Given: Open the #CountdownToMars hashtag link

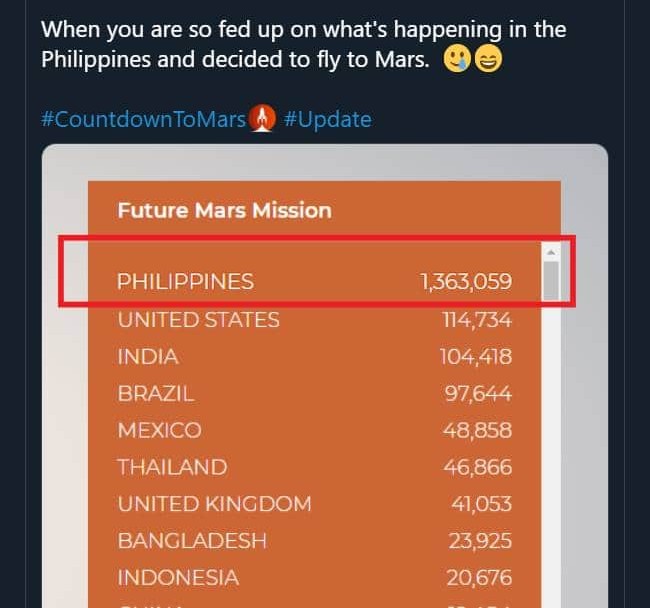Looking at the screenshot, I should [x=143, y=119].
